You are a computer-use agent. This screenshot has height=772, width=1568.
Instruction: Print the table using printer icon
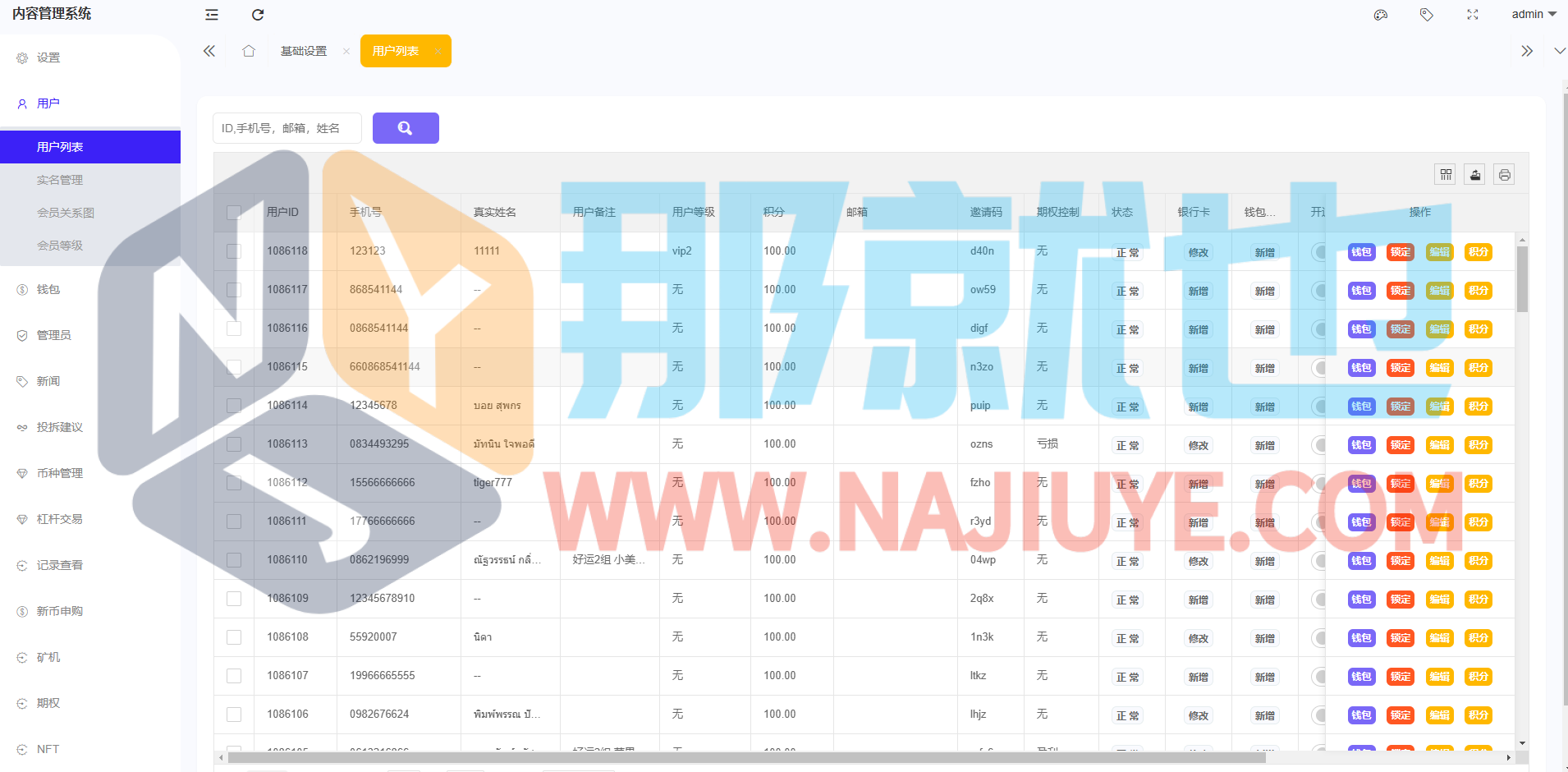[x=1504, y=174]
